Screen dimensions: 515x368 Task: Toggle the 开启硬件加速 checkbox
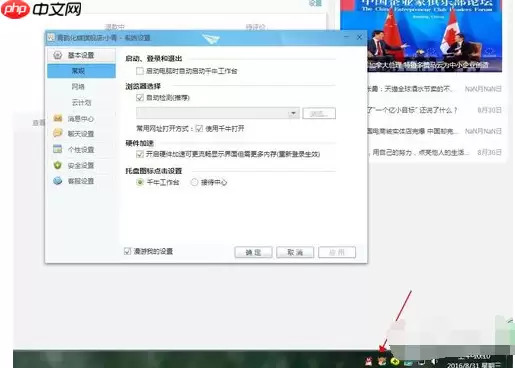pyautogui.click(x=140, y=154)
